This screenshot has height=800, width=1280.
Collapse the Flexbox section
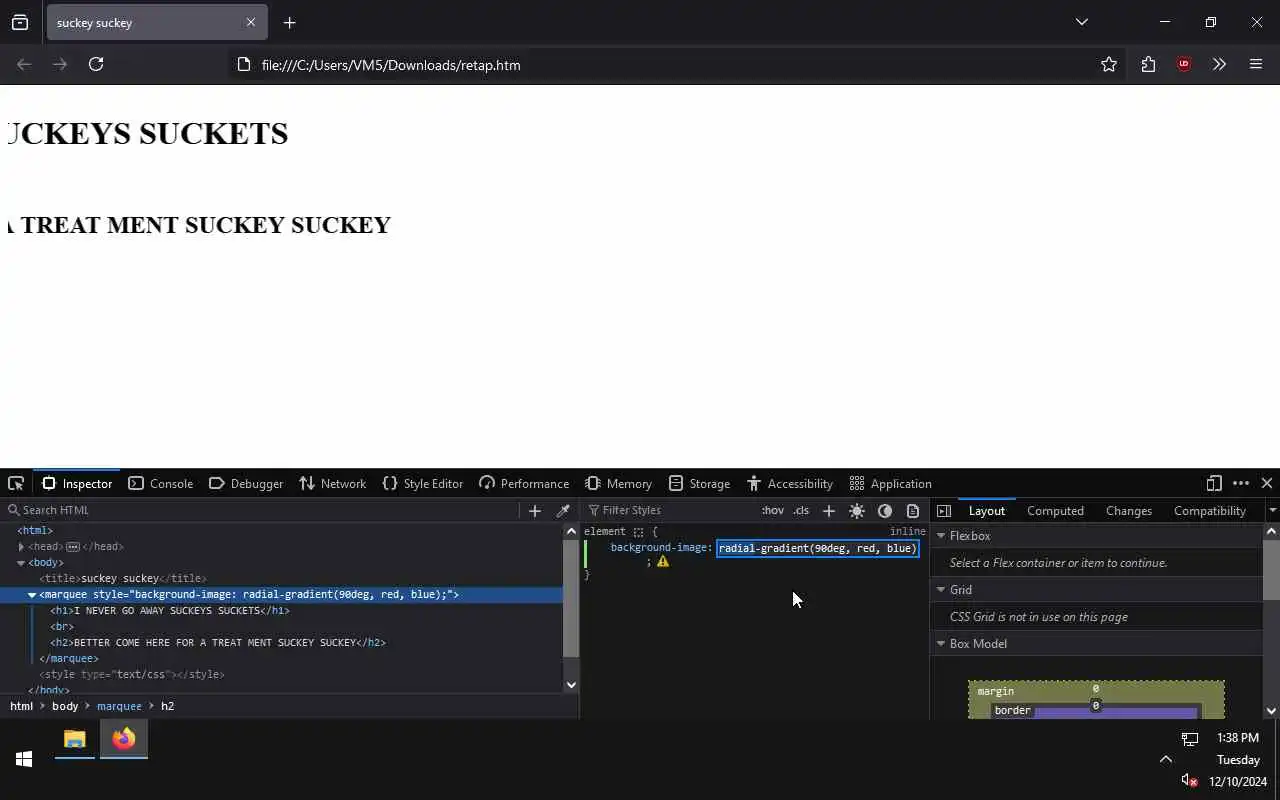click(x=941, y=536)
